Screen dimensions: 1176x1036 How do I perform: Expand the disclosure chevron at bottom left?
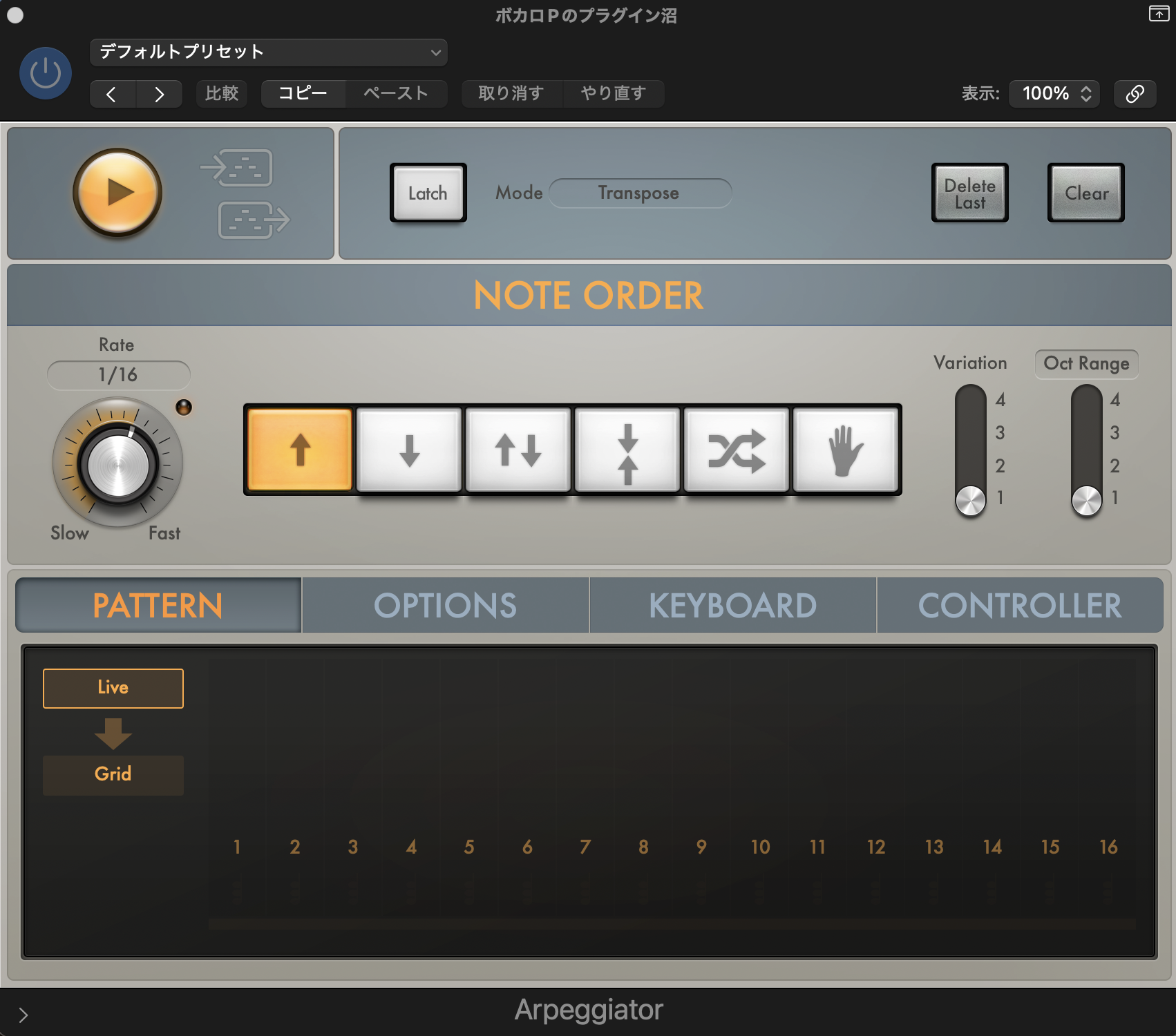click(x=23, y=1015)
